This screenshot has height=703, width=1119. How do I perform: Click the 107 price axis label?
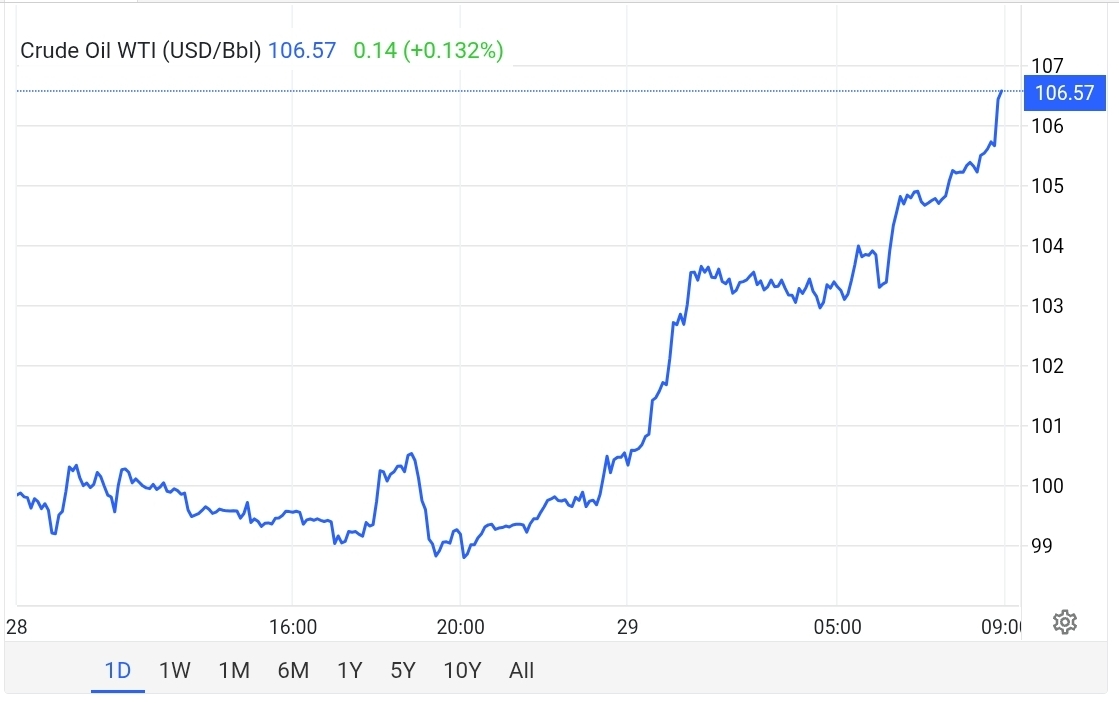tap(1048, 66)
